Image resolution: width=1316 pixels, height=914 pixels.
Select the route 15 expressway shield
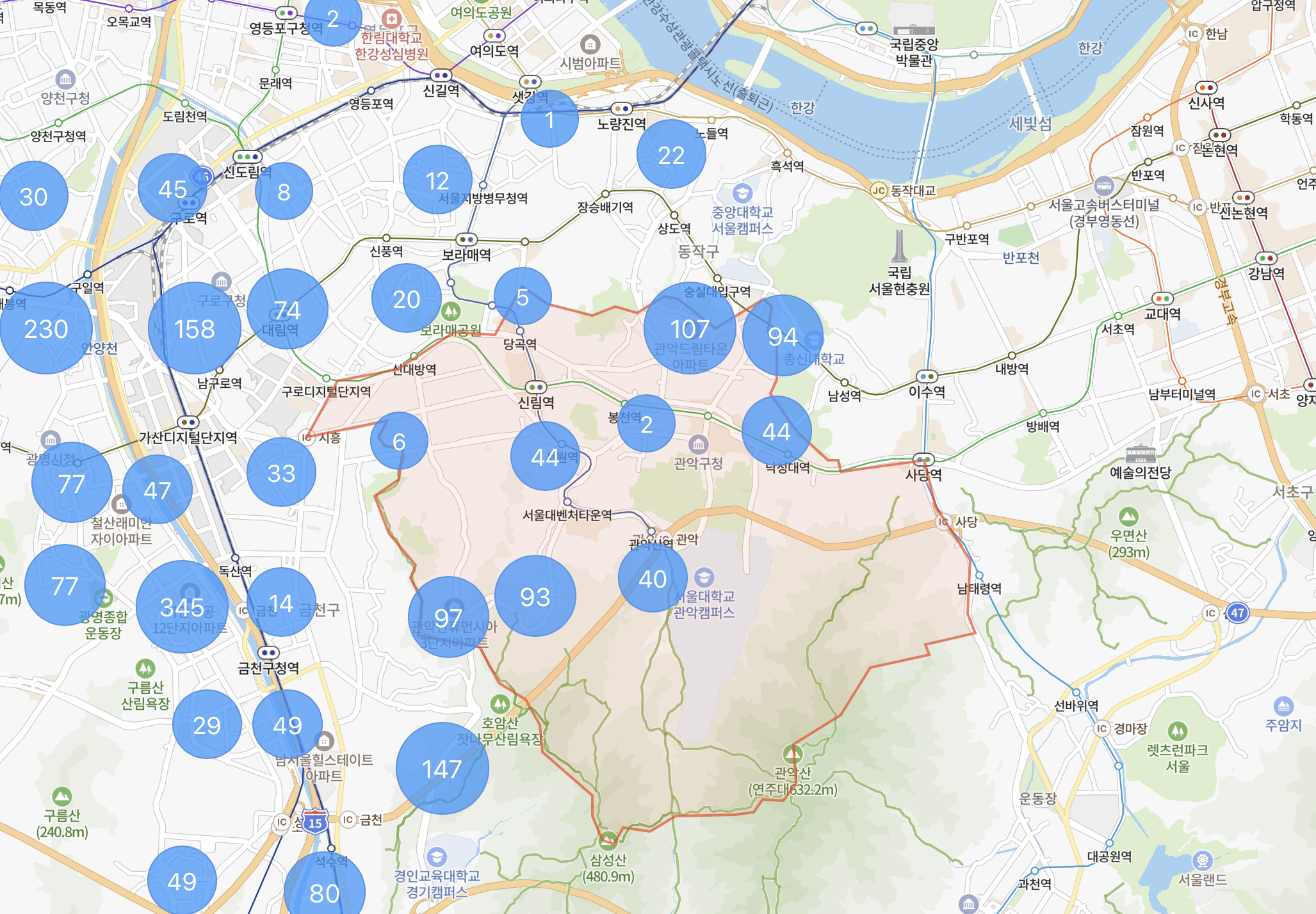click(x=314, y=822)
